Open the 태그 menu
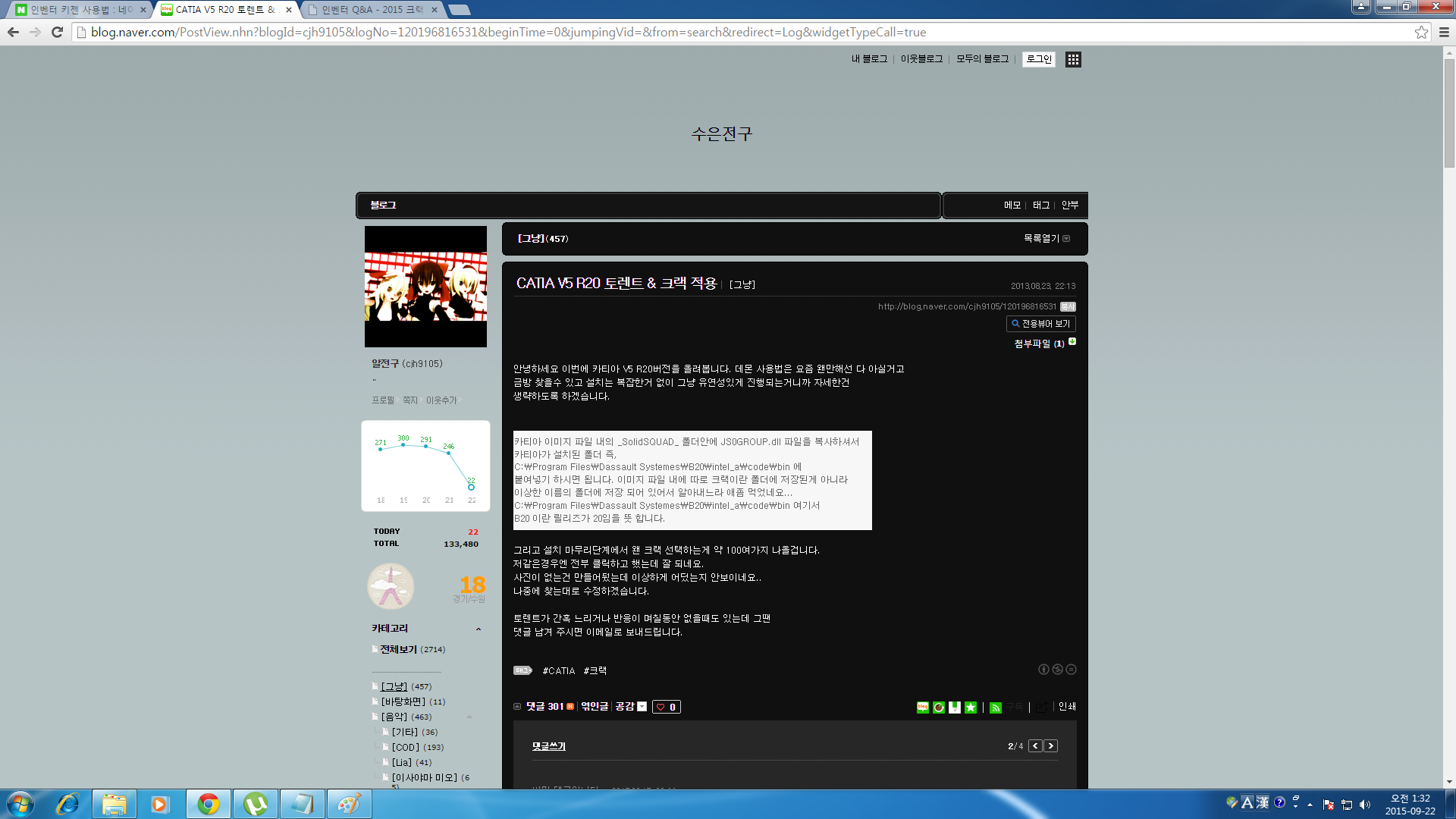The image size is (1456, 819). click(x=1041, y=206)
